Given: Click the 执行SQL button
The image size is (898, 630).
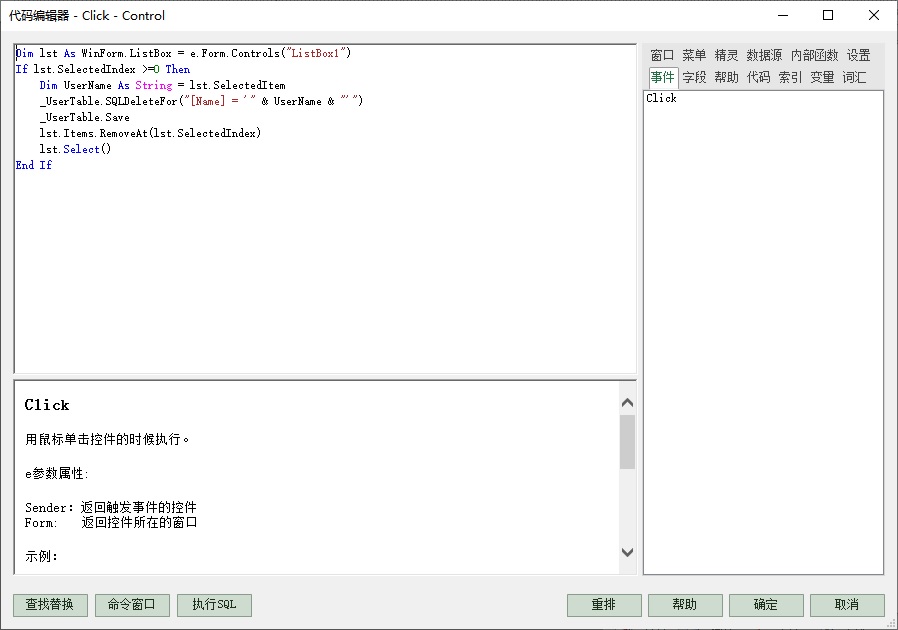Looking at the screenshot, I should pyautogui.click(x=214, y=605).
